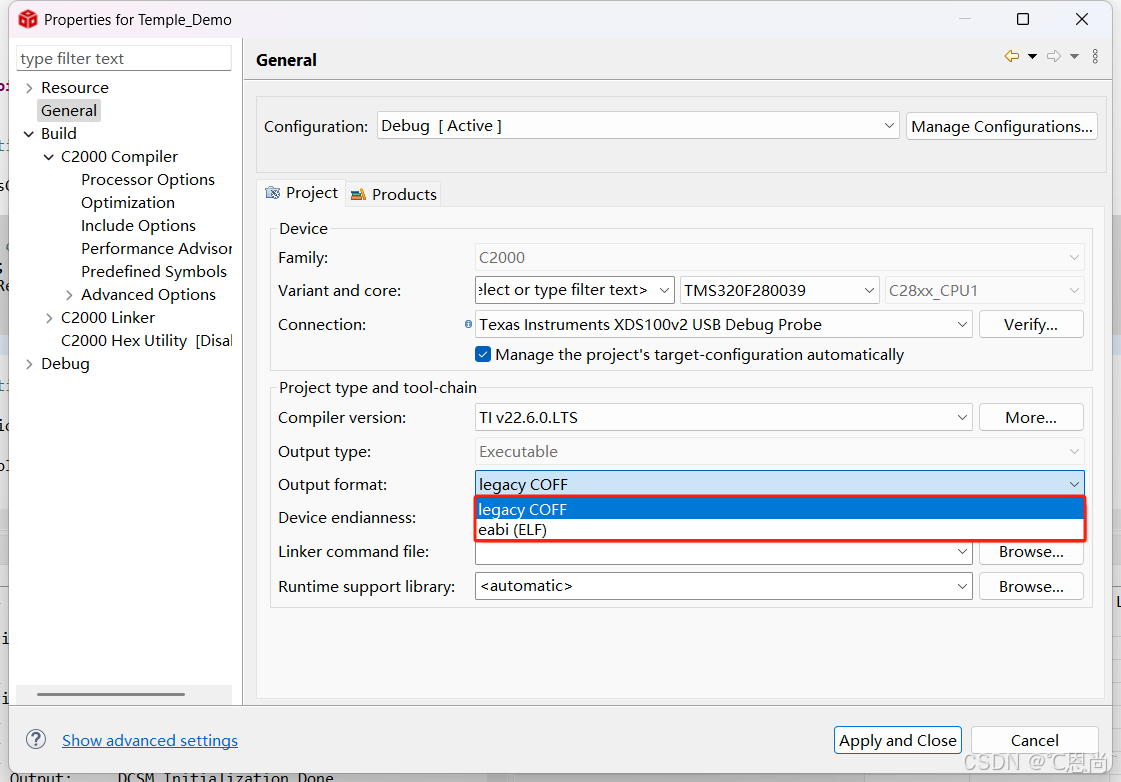Expand the C2000 Linker node

49,317
